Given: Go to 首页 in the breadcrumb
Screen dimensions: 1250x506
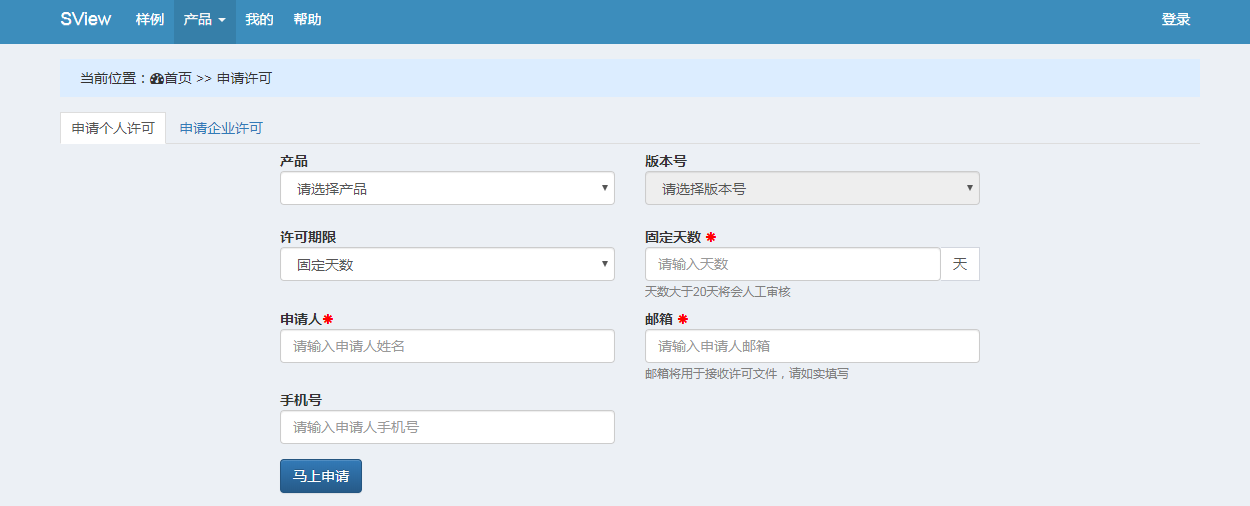Looking at the screenshot, I should click(178, 78).
